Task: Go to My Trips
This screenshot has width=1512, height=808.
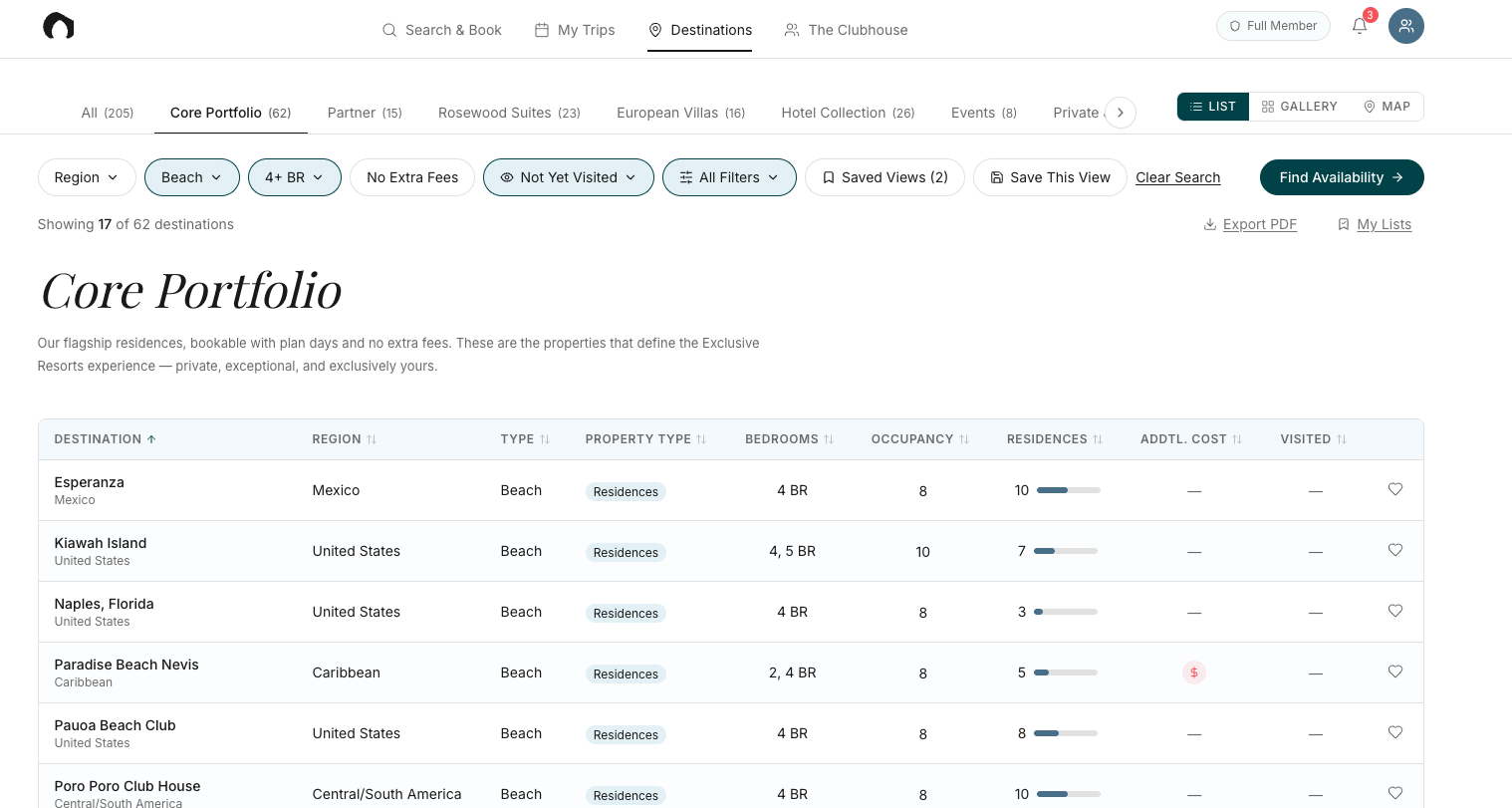Action: coord(575,30)
